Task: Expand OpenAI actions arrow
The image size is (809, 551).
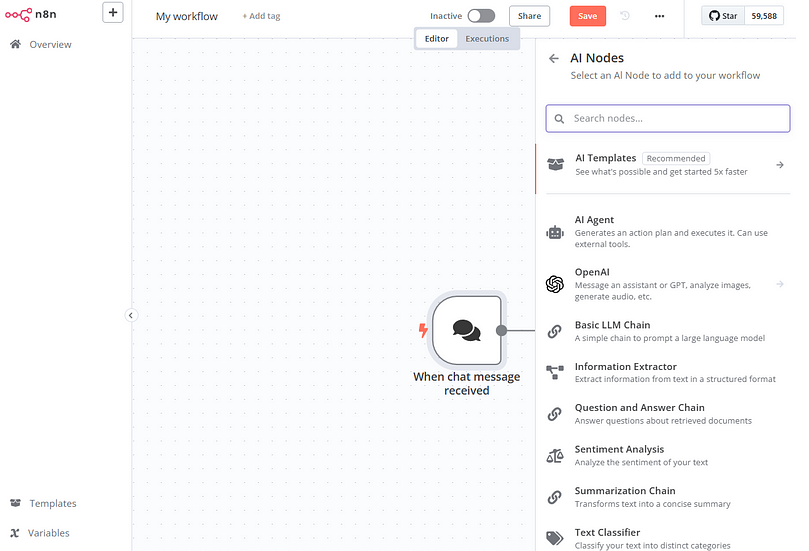Action: click(780, 284)
